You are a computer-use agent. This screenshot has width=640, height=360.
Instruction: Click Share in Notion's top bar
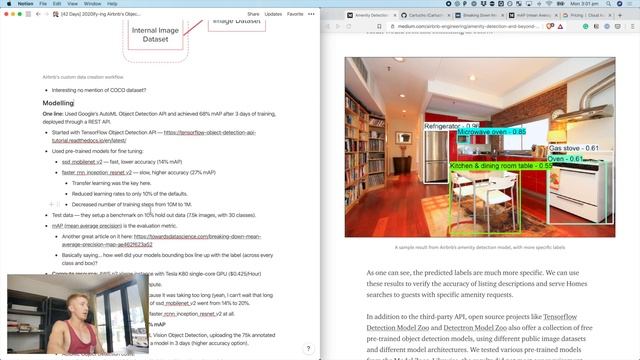point(253,14)
